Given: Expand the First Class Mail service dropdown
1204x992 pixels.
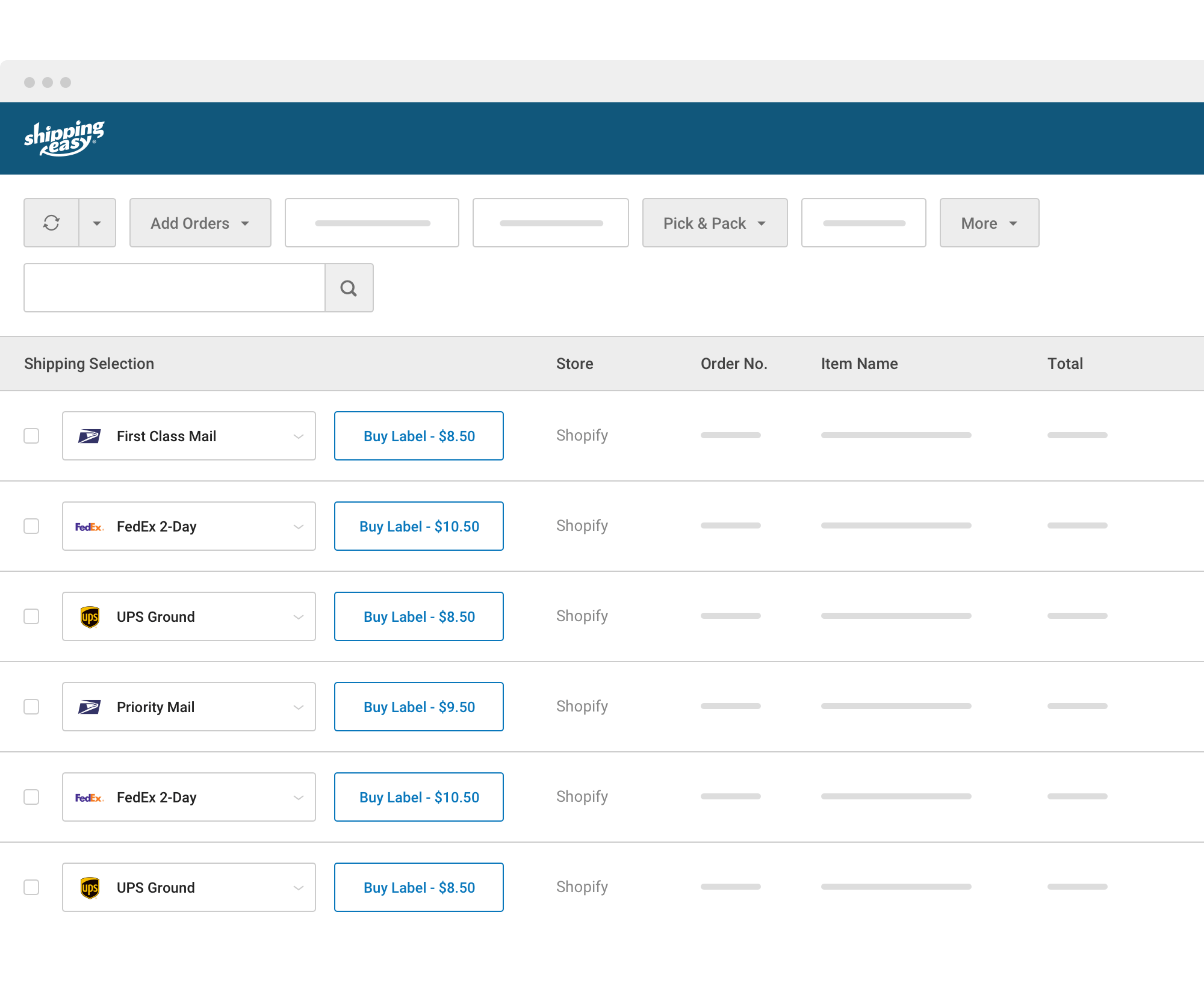Looking at the screenshot, I should tap(298, 436).
